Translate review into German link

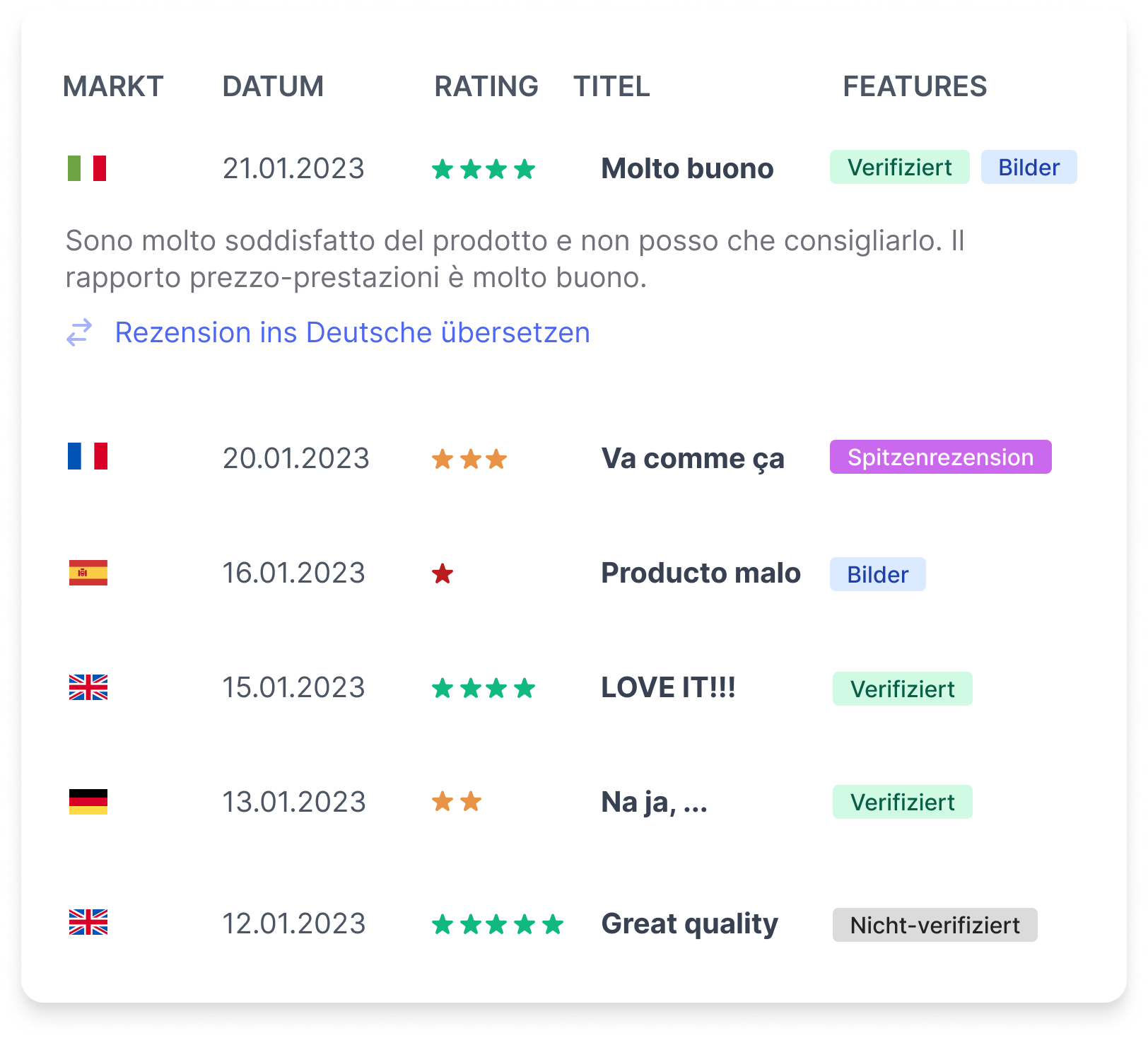(x=352, y=332)
